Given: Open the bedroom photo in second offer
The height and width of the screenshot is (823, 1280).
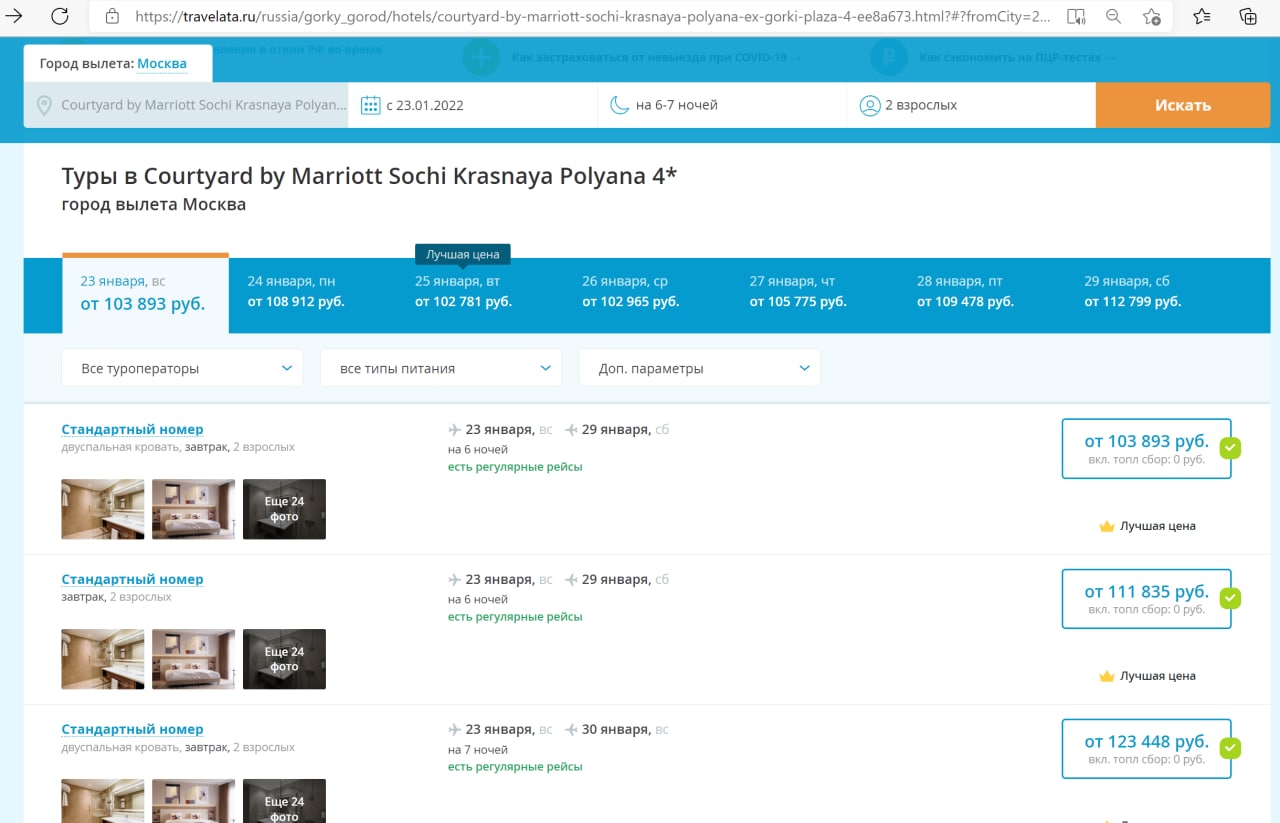Looking at the screenshot, I should 193,659.
